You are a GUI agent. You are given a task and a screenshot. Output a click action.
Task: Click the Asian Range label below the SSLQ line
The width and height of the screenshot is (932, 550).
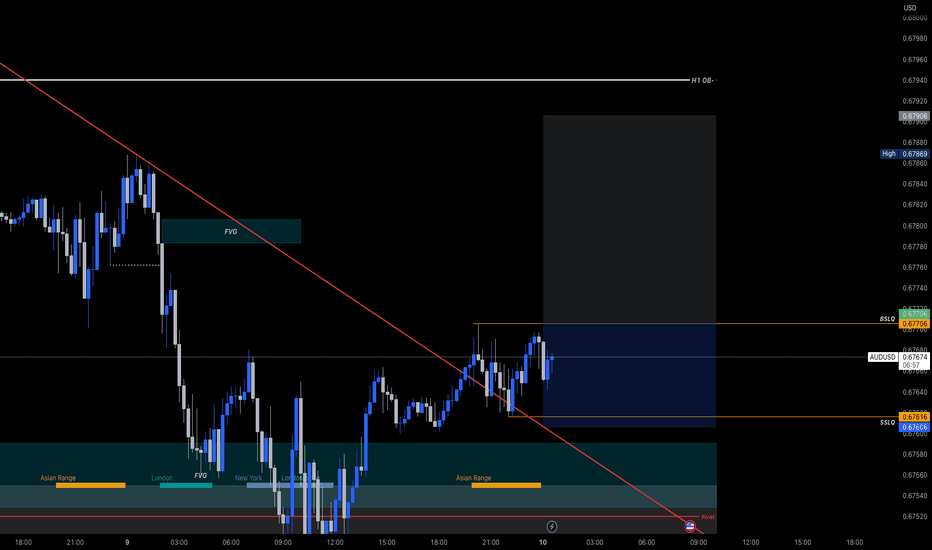pos(474,478)
